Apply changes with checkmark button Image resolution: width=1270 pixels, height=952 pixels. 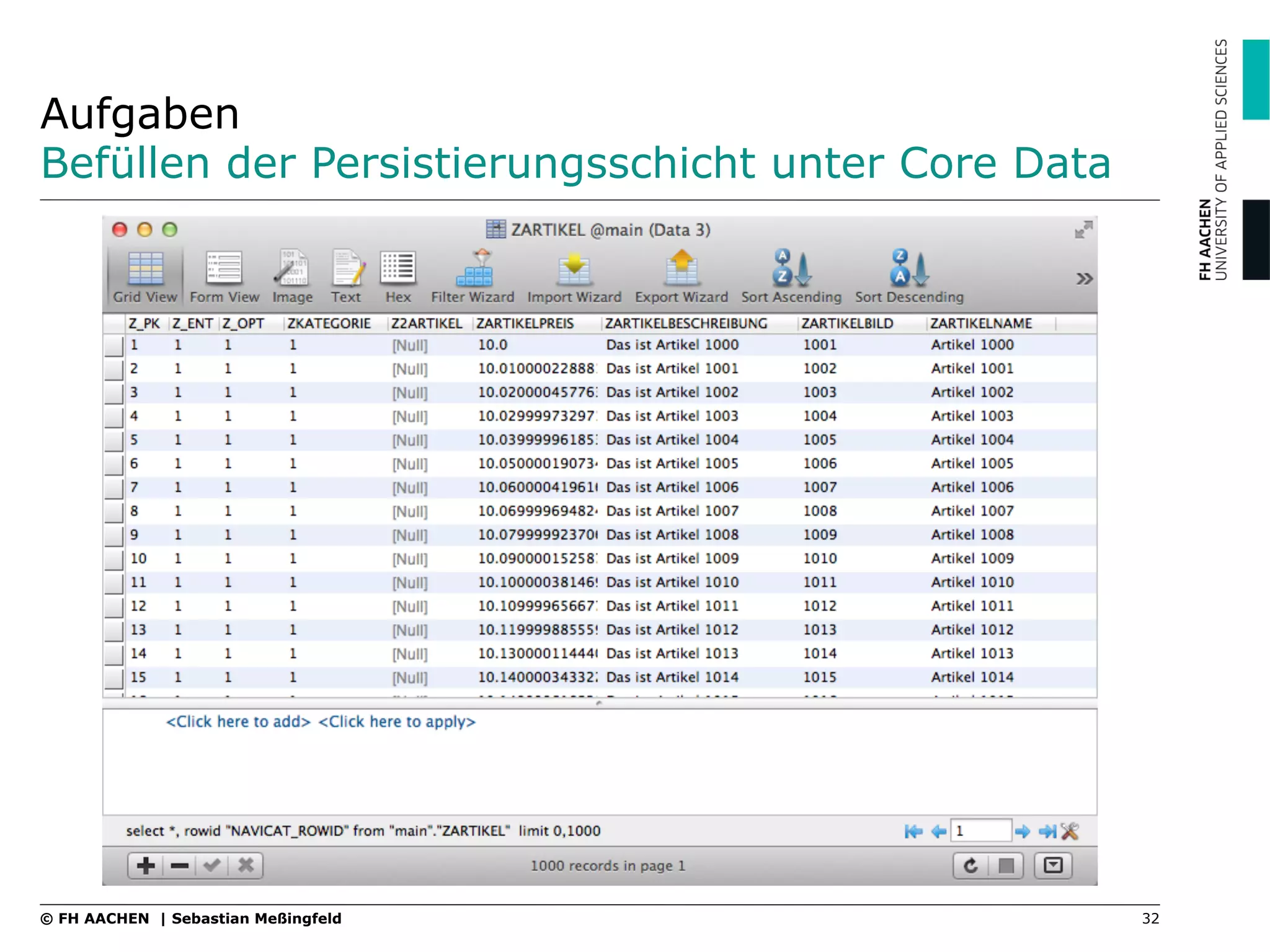212,865
